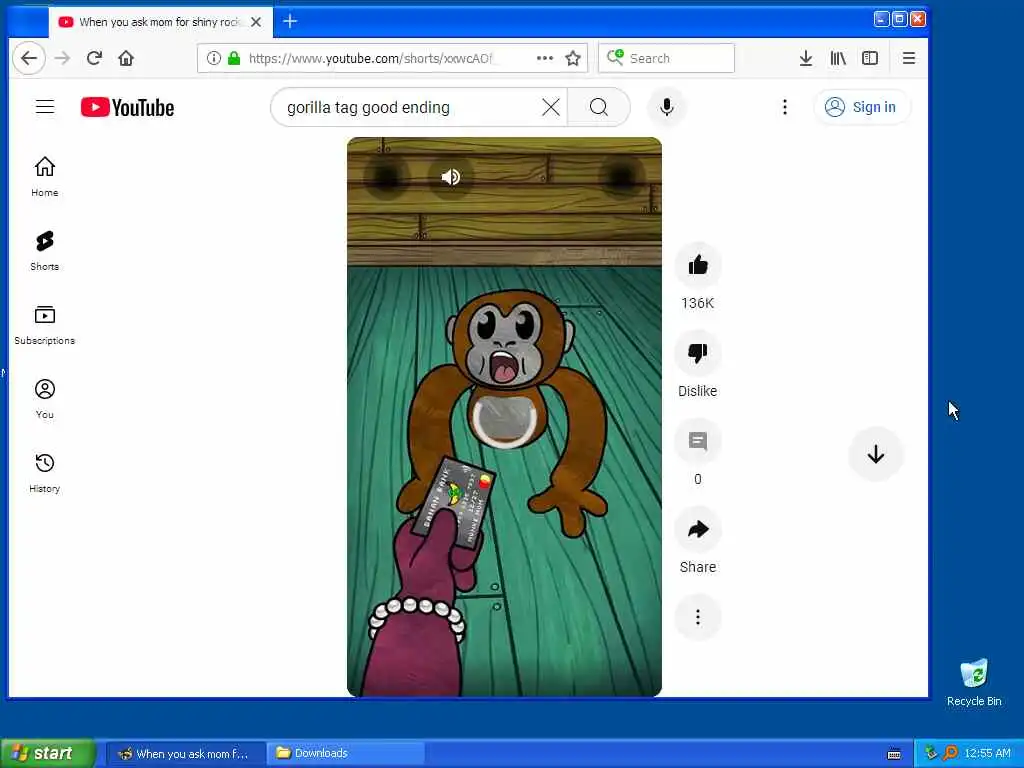Click the on-screen keyboard tray icon
This screenshot has width=1024, height=768.
(894, 754)
